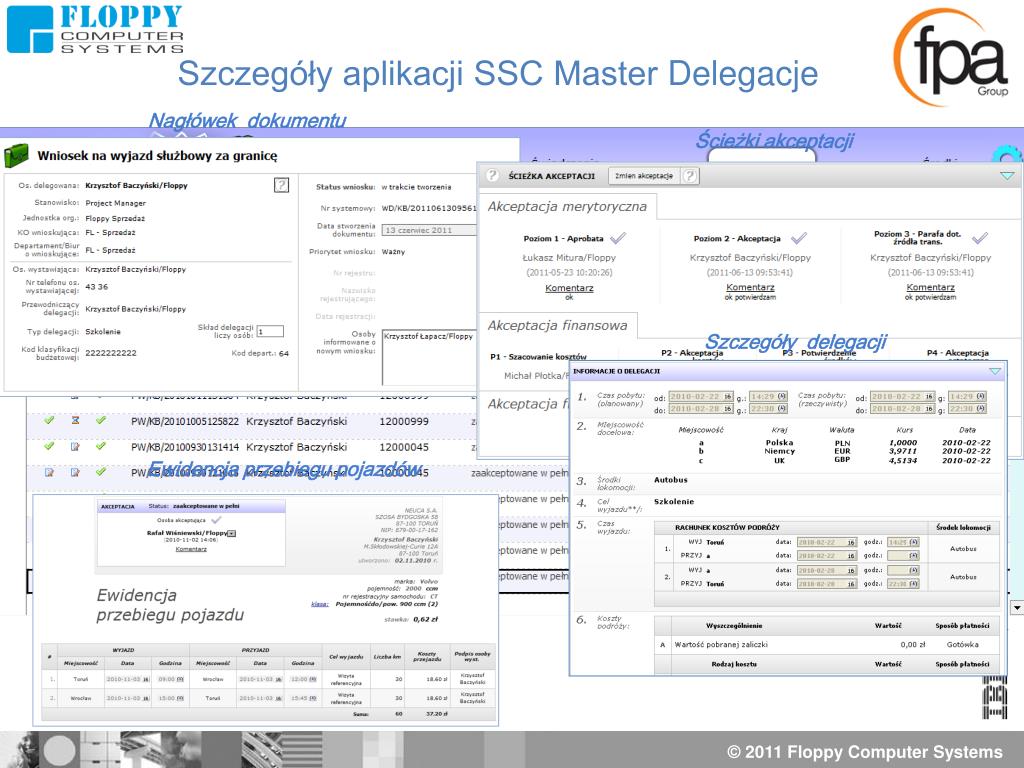Click 'Project Manager' position value
The height and width of the screenshot is (768, 1024).
(x=116, y=204)
